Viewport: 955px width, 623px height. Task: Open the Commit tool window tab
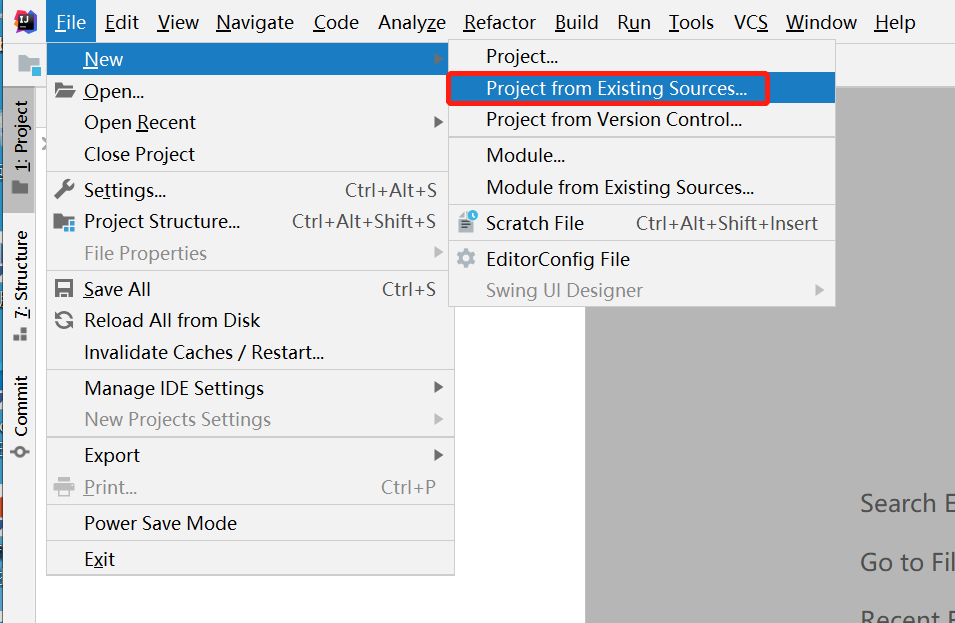click(21, 415)
